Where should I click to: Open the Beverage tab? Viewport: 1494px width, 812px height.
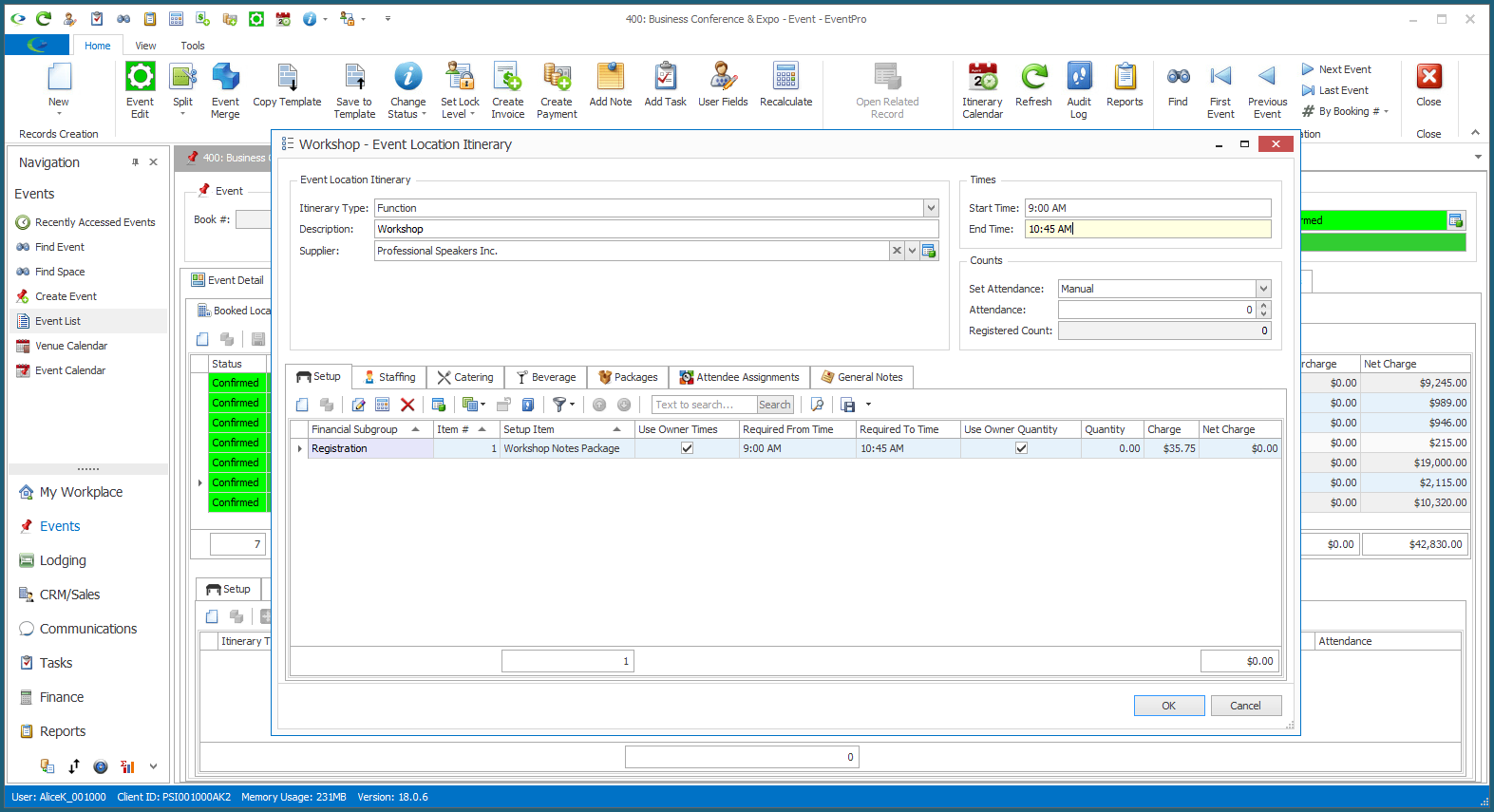pos(545,377)
